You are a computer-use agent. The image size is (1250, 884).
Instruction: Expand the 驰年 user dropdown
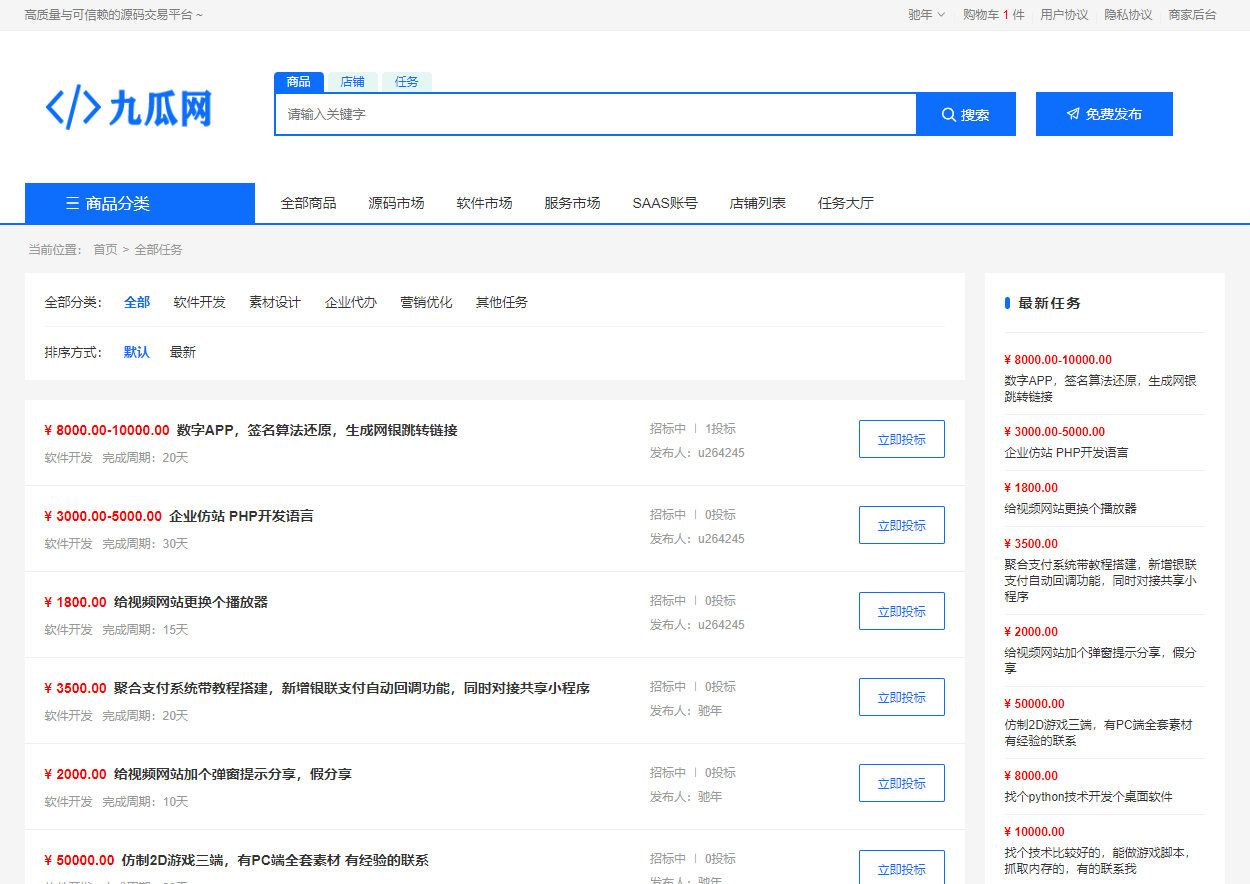pos(925,15)
